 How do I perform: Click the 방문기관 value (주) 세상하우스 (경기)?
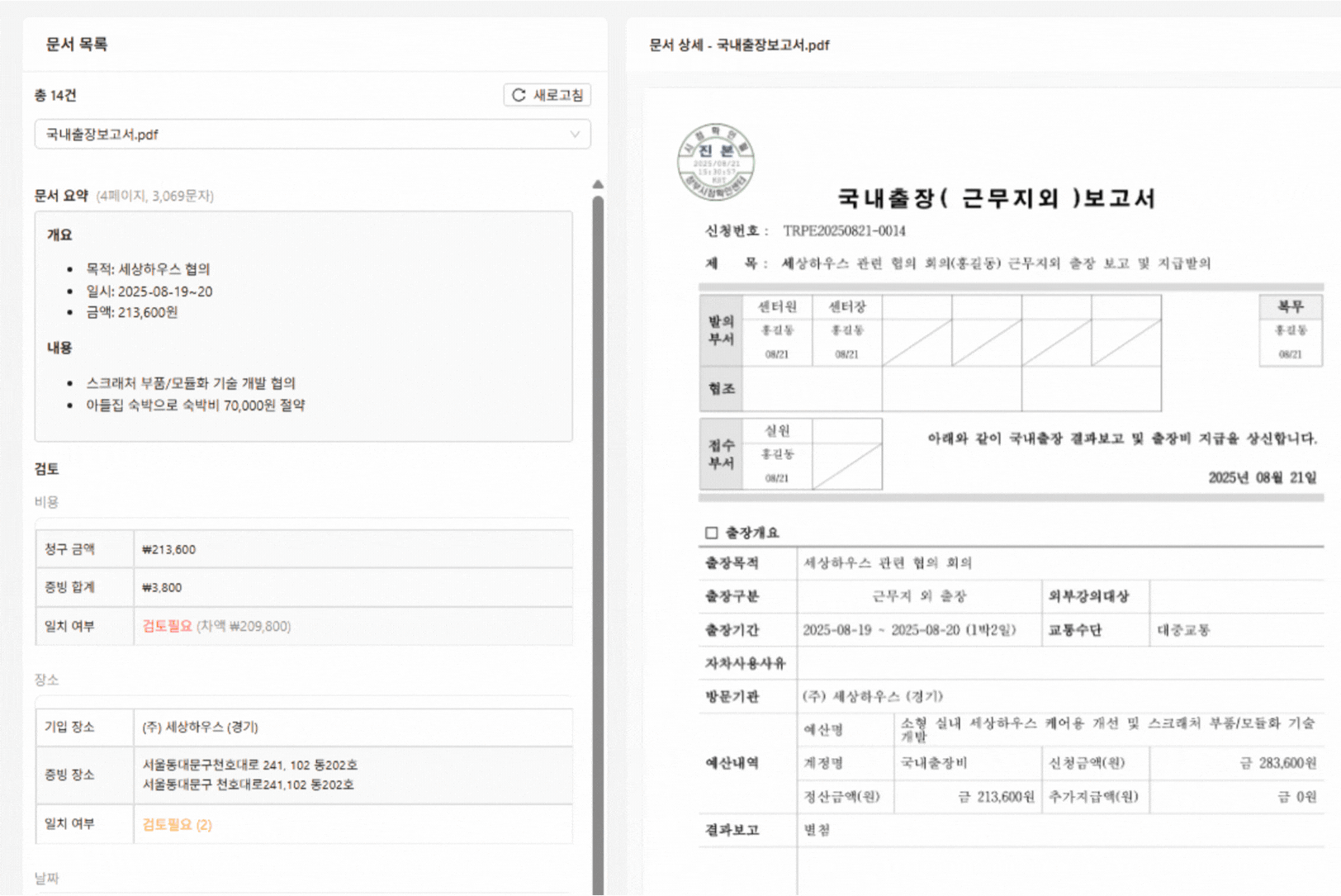point(873,696)
